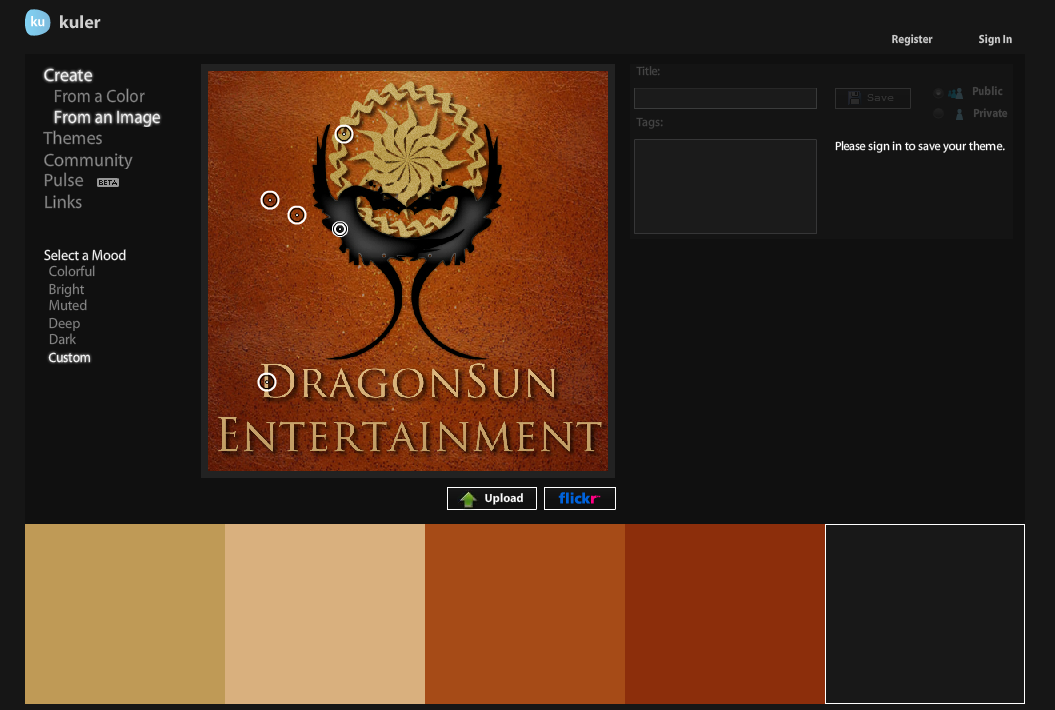The image size is (1055, 710).
Task: Click the Register link
Action: (912, 39)
